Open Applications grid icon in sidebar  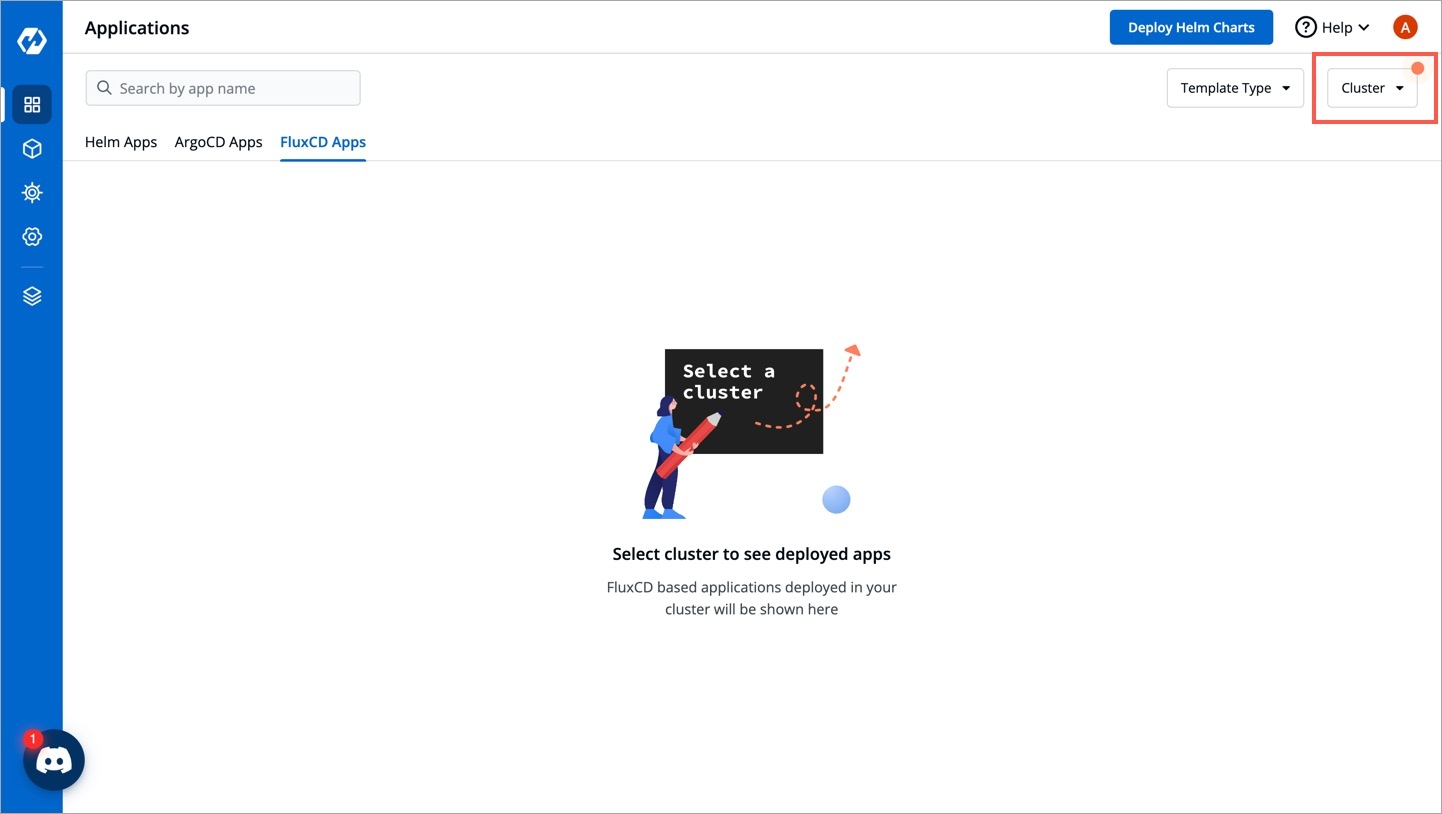(x=32, y=105)
